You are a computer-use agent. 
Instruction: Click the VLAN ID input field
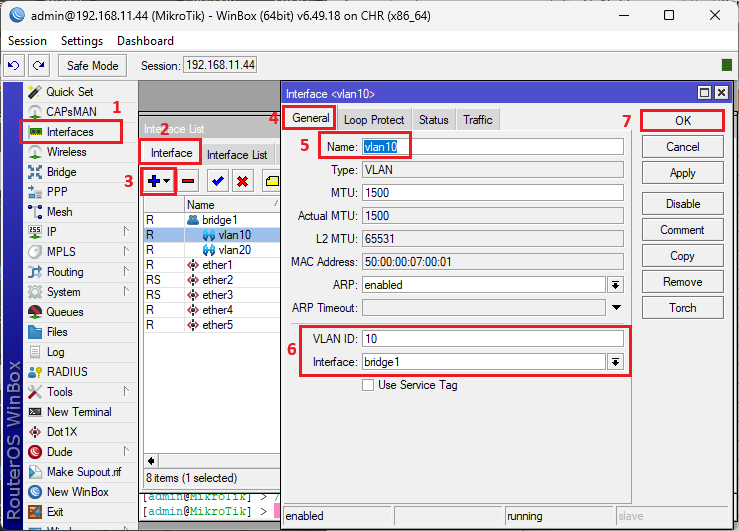click(491, 338)
